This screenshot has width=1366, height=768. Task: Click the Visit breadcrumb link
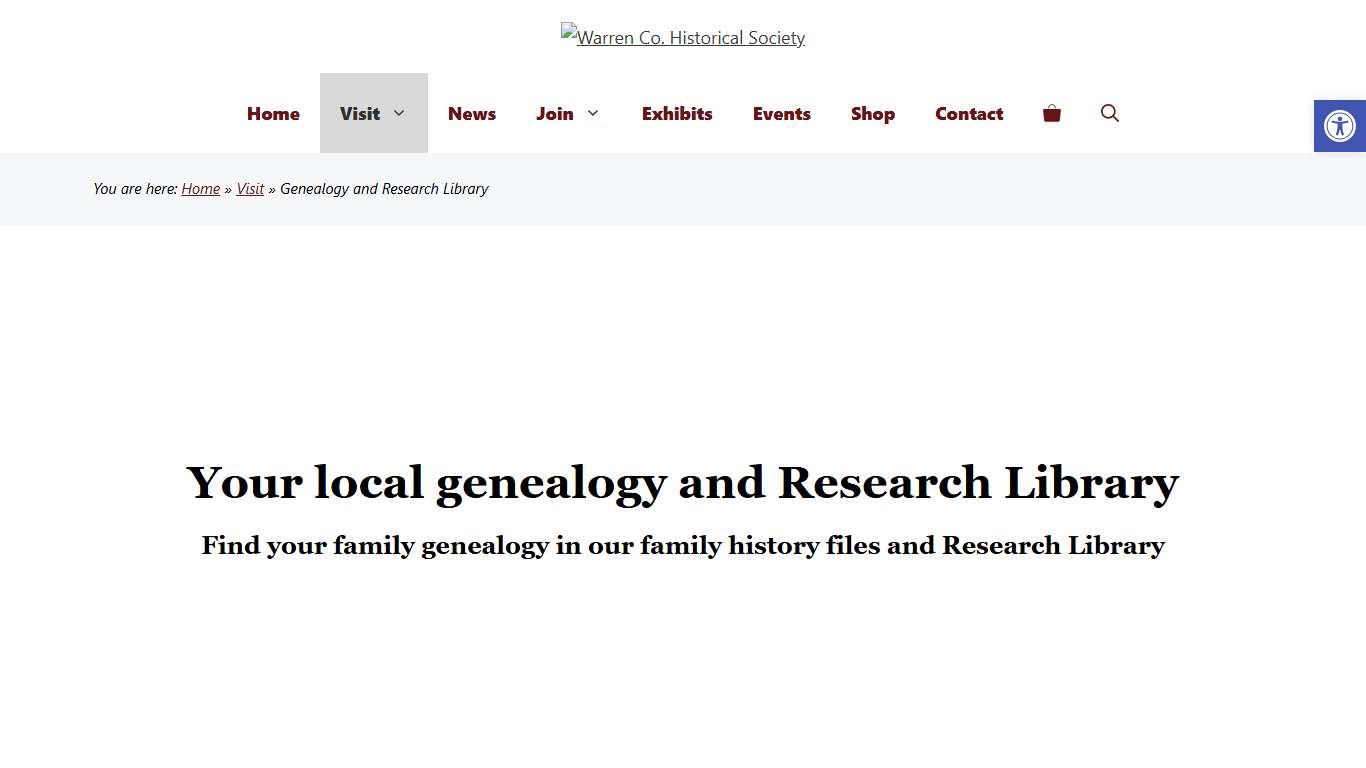(250, 189)
